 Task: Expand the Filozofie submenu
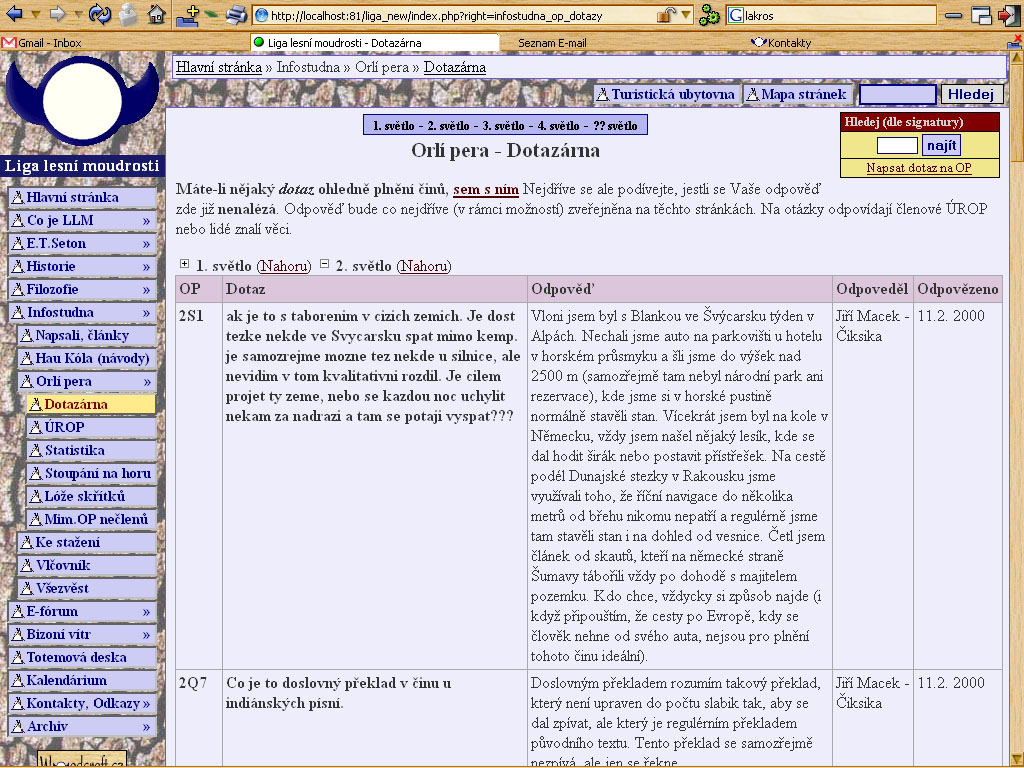click(x=146, y=289)
